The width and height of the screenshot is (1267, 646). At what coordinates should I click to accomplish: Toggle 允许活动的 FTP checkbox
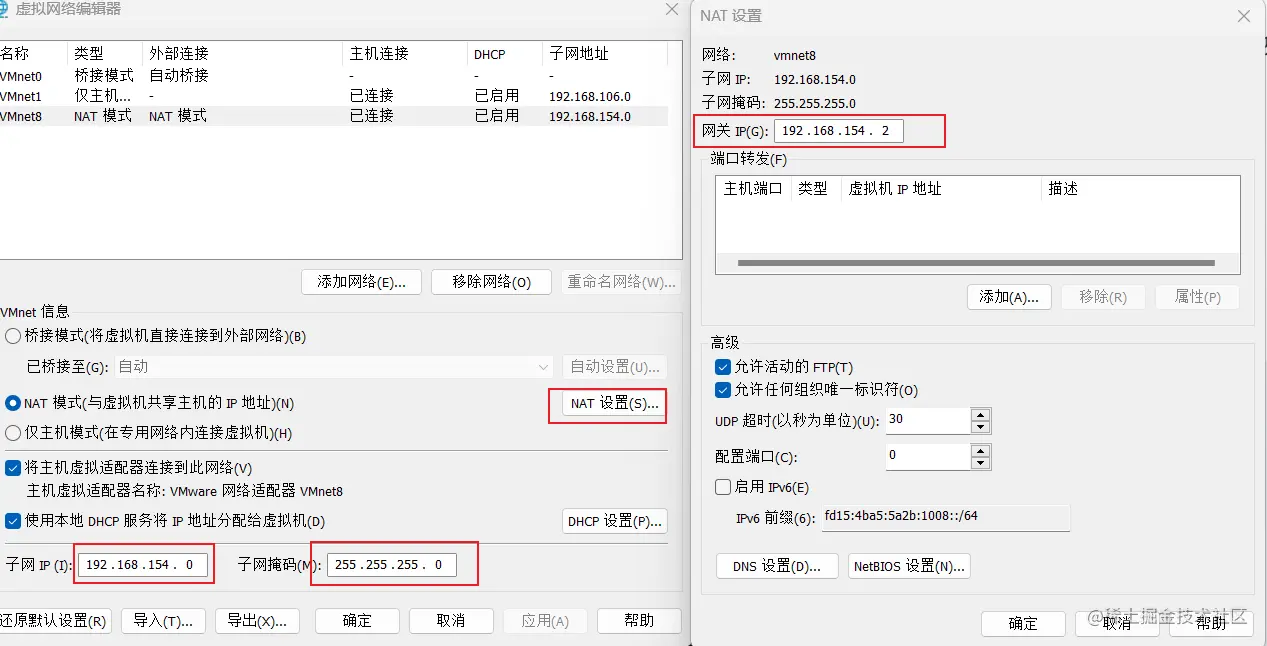(x=723, y=367)
